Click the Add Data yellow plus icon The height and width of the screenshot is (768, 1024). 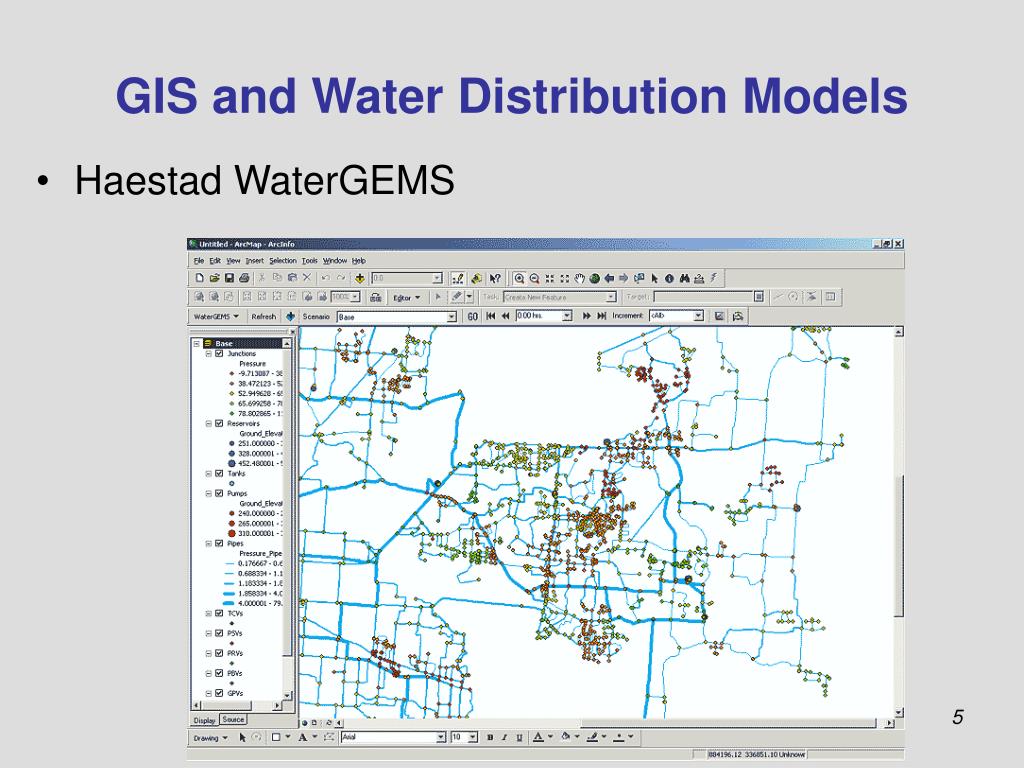click(360, 278)
